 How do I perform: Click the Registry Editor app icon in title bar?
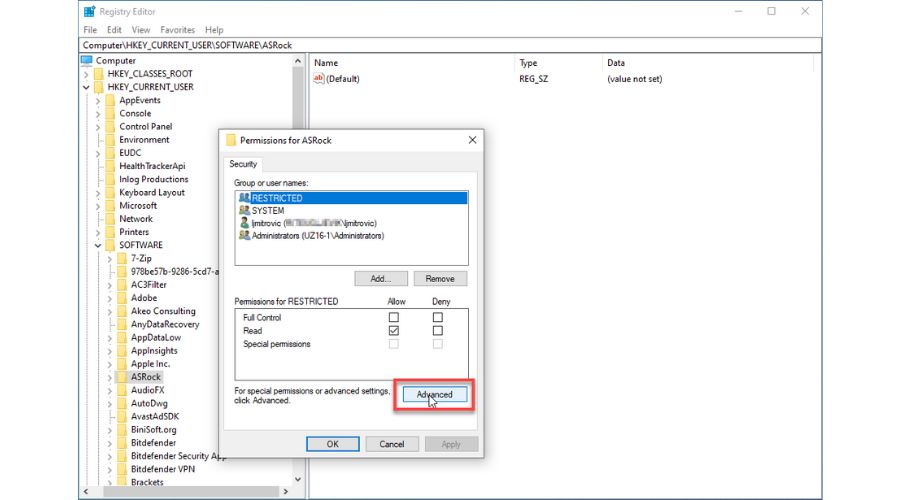coord(89,11)
